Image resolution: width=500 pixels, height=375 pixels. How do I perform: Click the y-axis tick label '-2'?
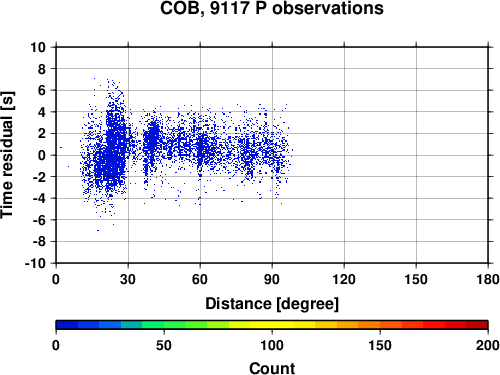[x=39, y=177]
